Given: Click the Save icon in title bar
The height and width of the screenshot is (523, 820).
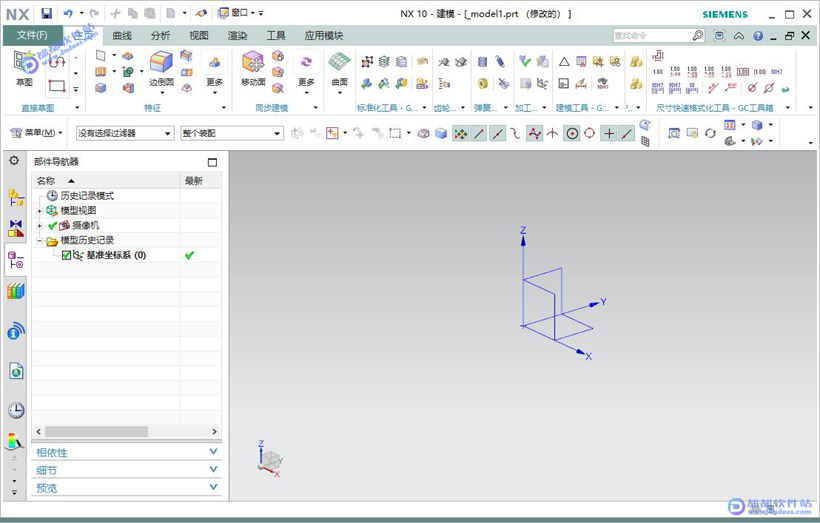Looking at the screenshot, I should (47, 14).
